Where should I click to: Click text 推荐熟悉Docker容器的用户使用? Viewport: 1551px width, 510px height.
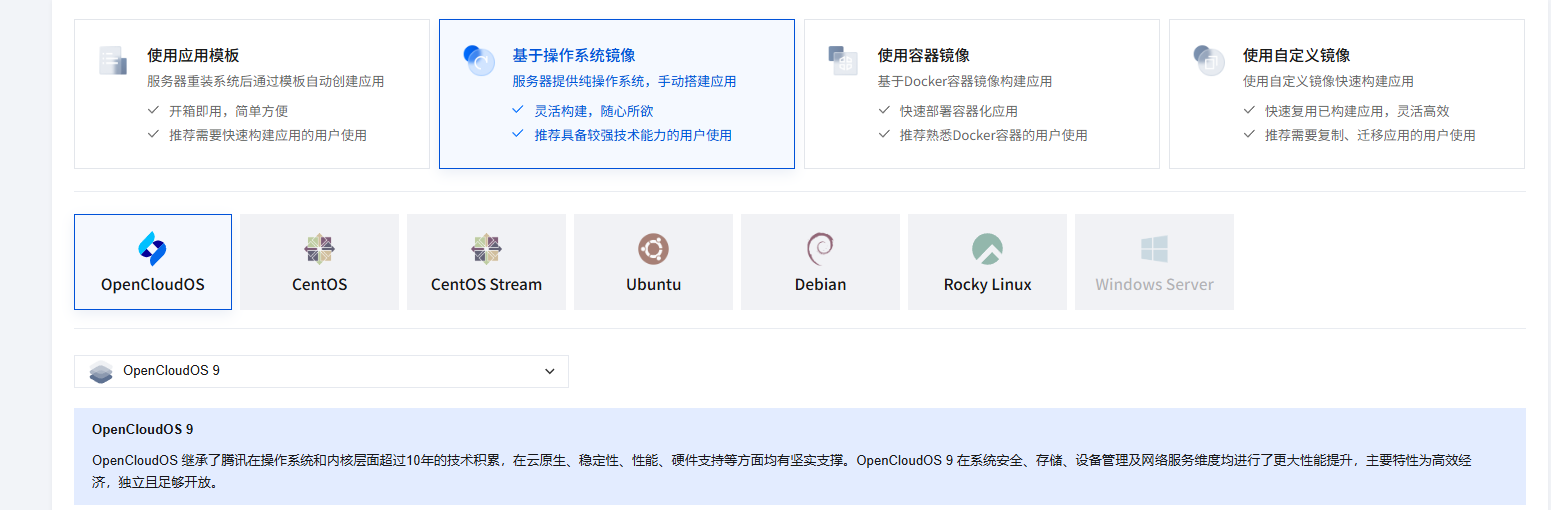tap(993, 135)
